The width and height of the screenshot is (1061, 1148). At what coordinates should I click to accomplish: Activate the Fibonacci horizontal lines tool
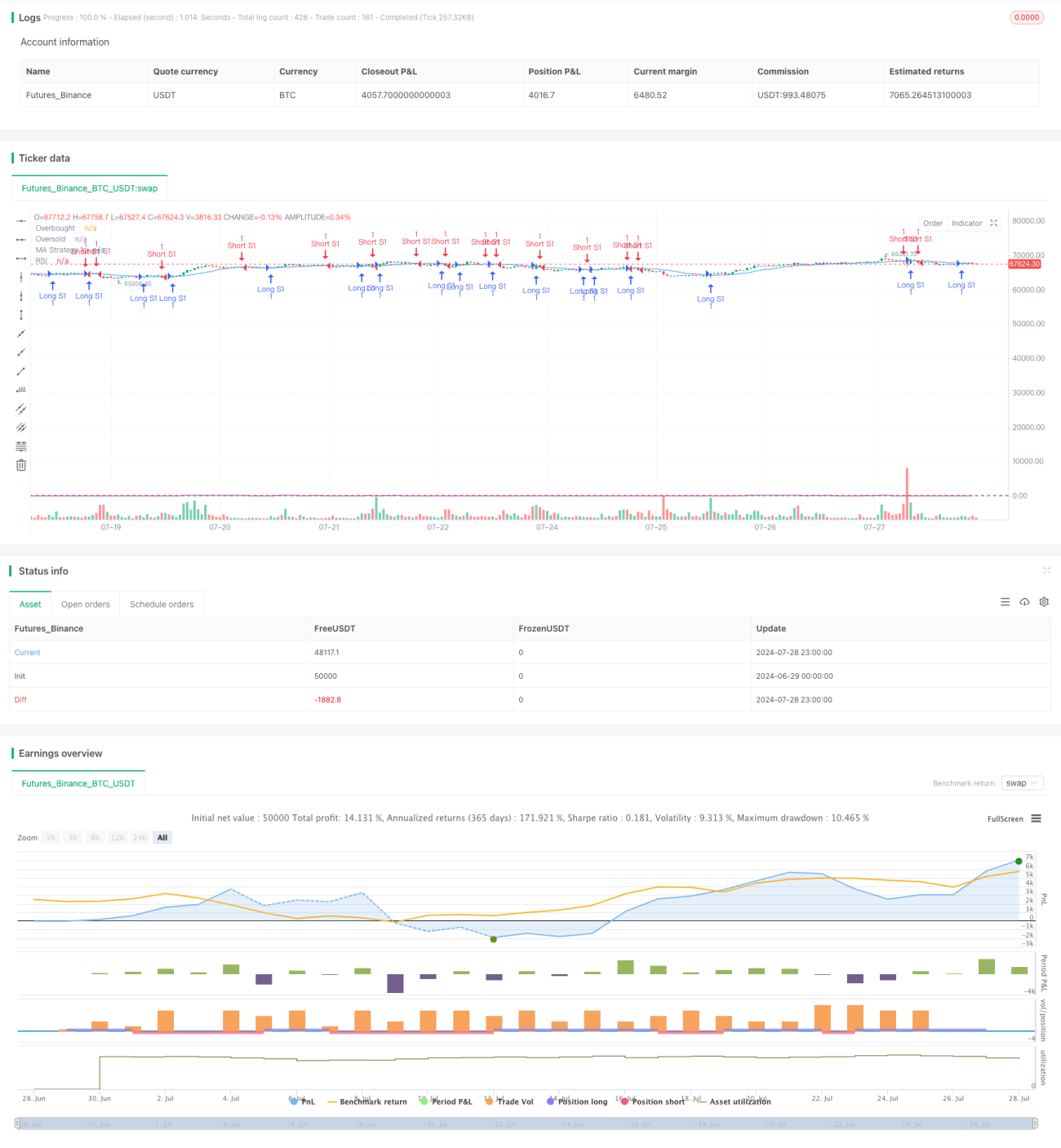point(21,446)
